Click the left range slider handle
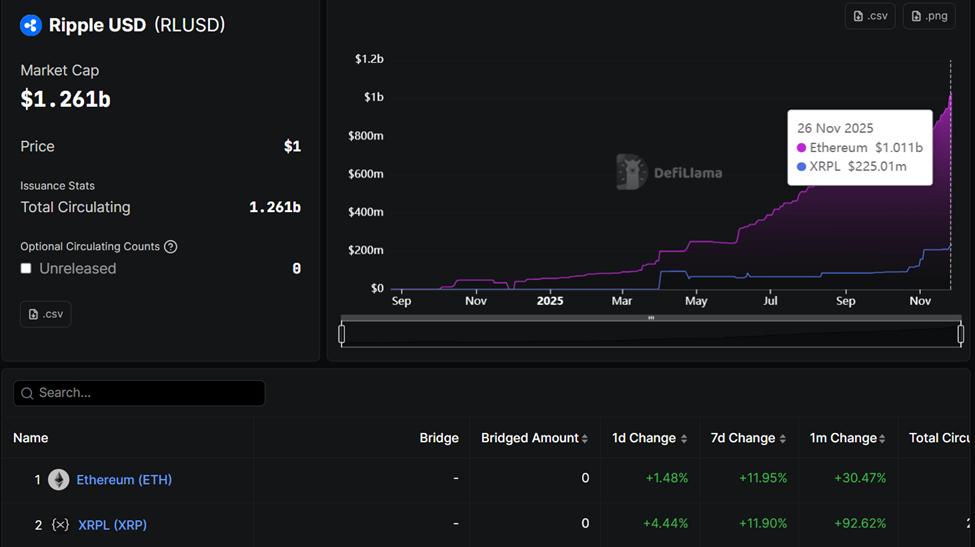The height and width of the screenshot is (547, 975). coord(342,334)
